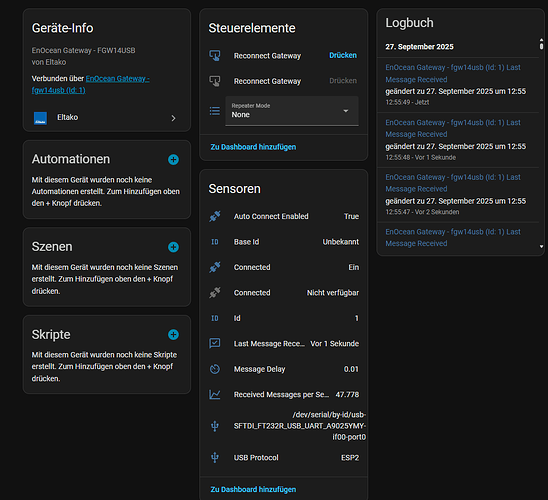Open the Auto Connect Enabled sensor row

[284, 216]
